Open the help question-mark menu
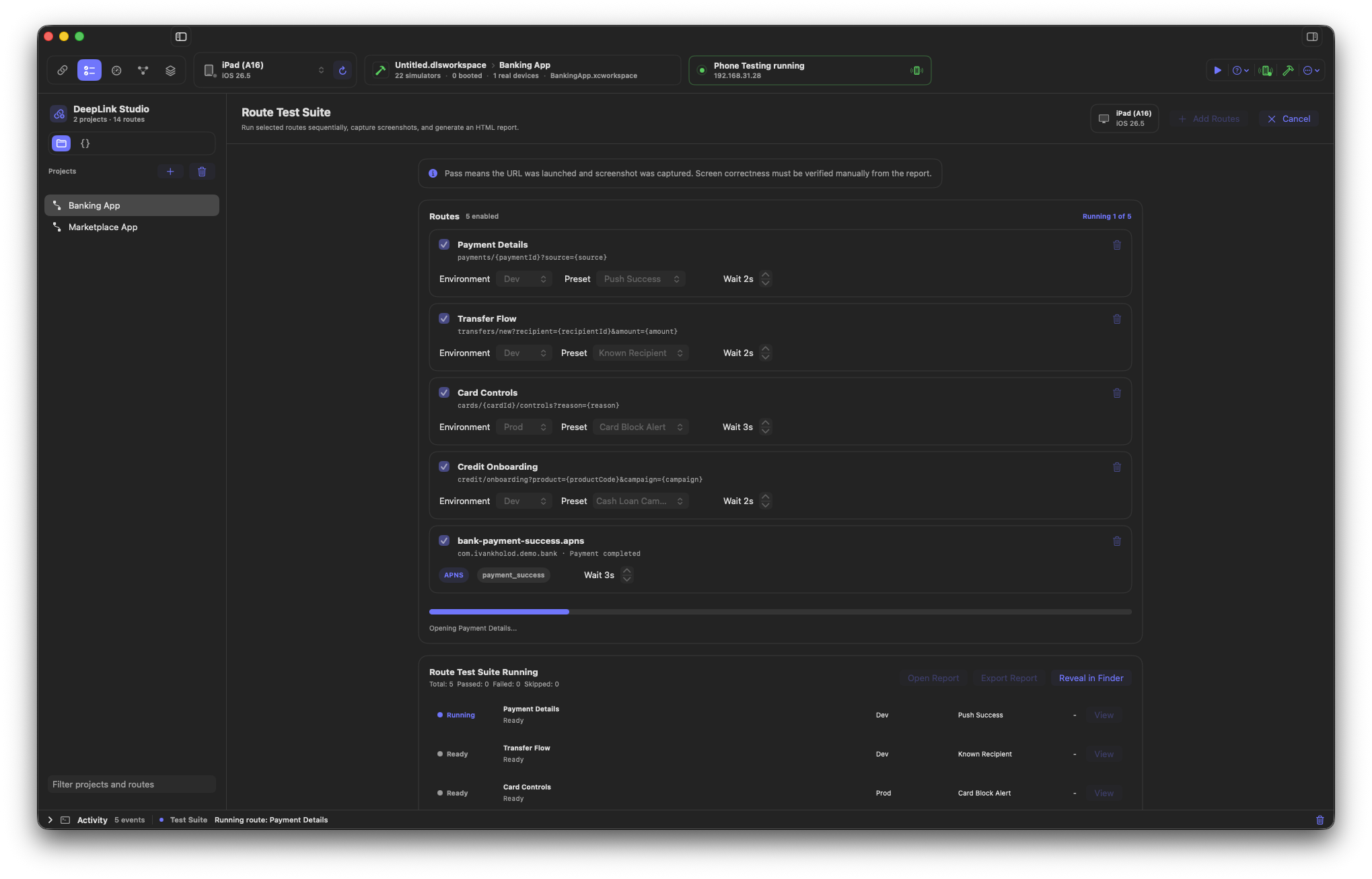 click(x=1240, y=70)
